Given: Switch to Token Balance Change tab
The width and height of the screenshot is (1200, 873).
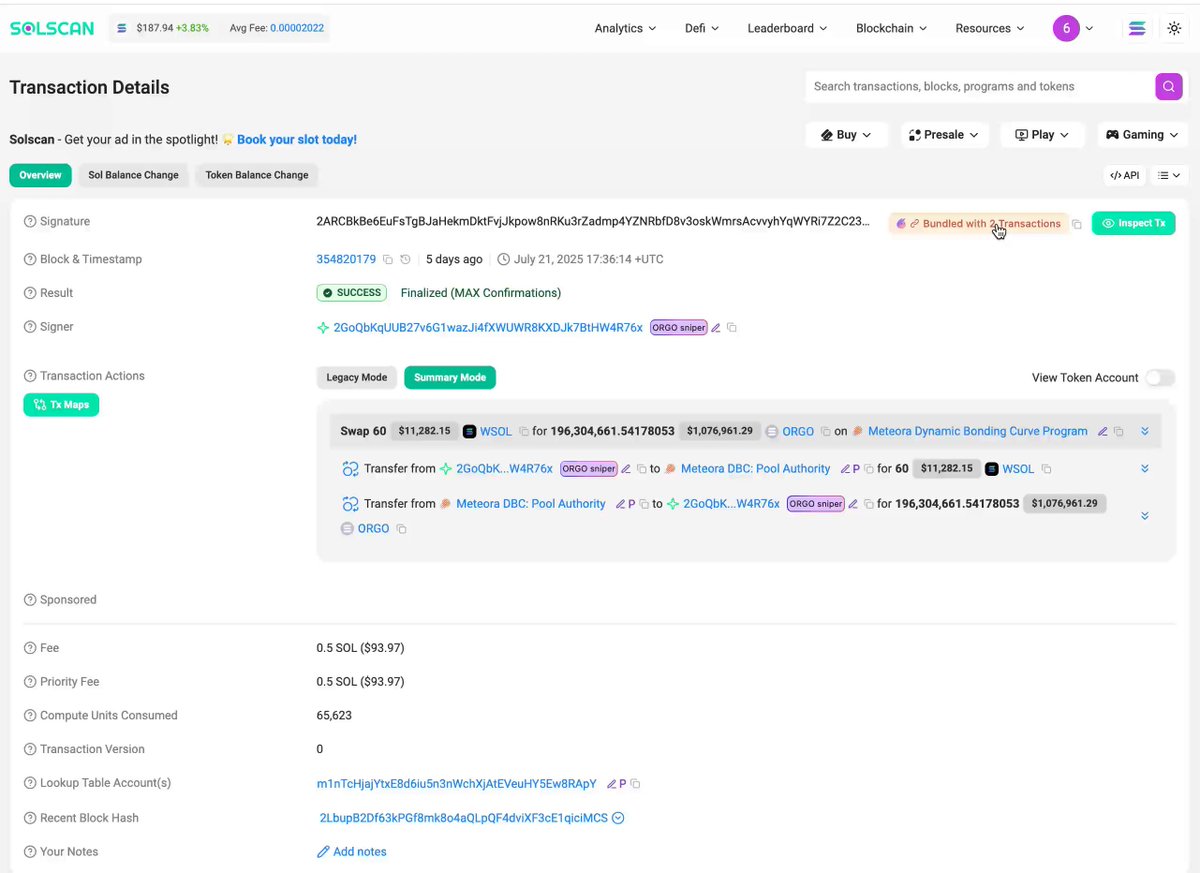Looking at the screenshot, I should [257, 175].
